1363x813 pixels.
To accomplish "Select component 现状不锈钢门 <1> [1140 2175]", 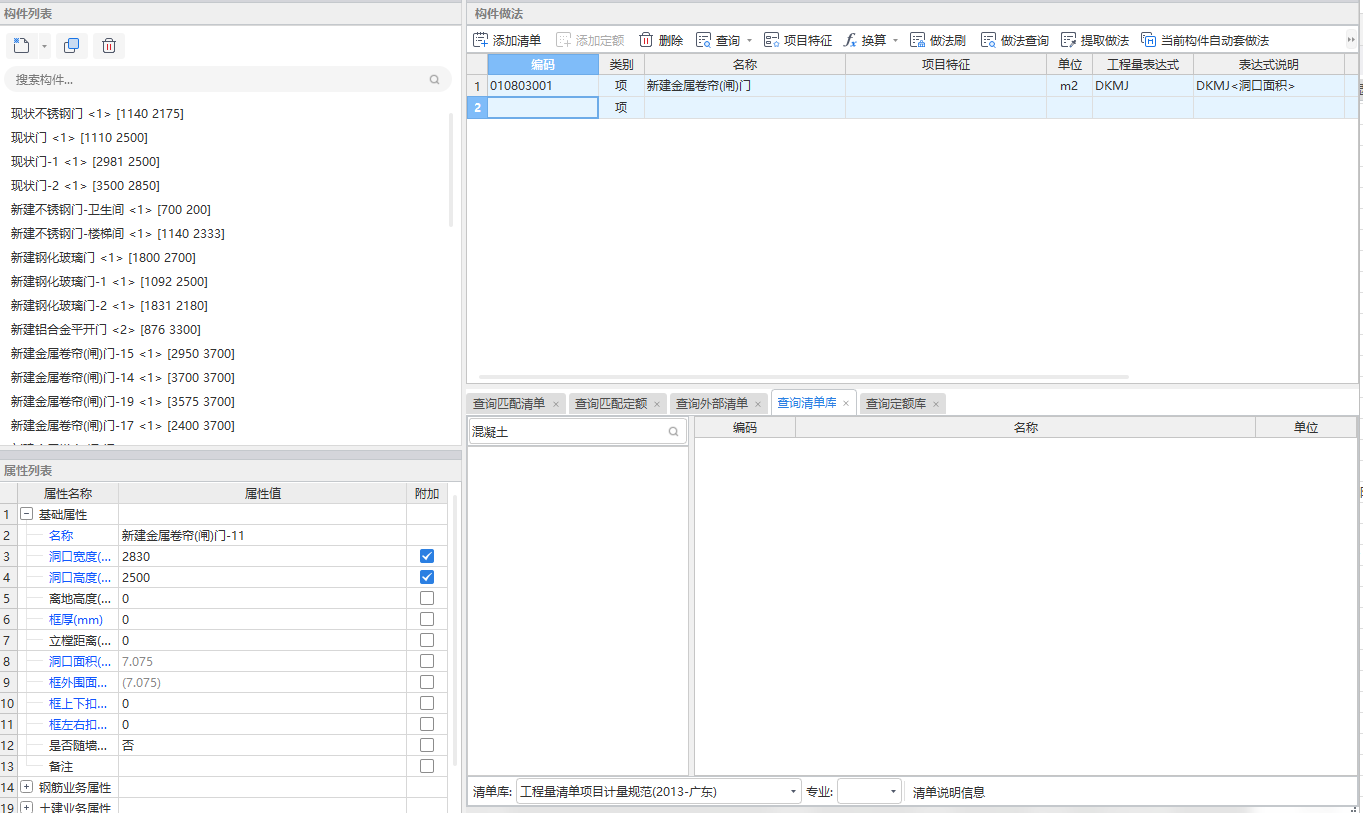I will click(x=97, y=114).
